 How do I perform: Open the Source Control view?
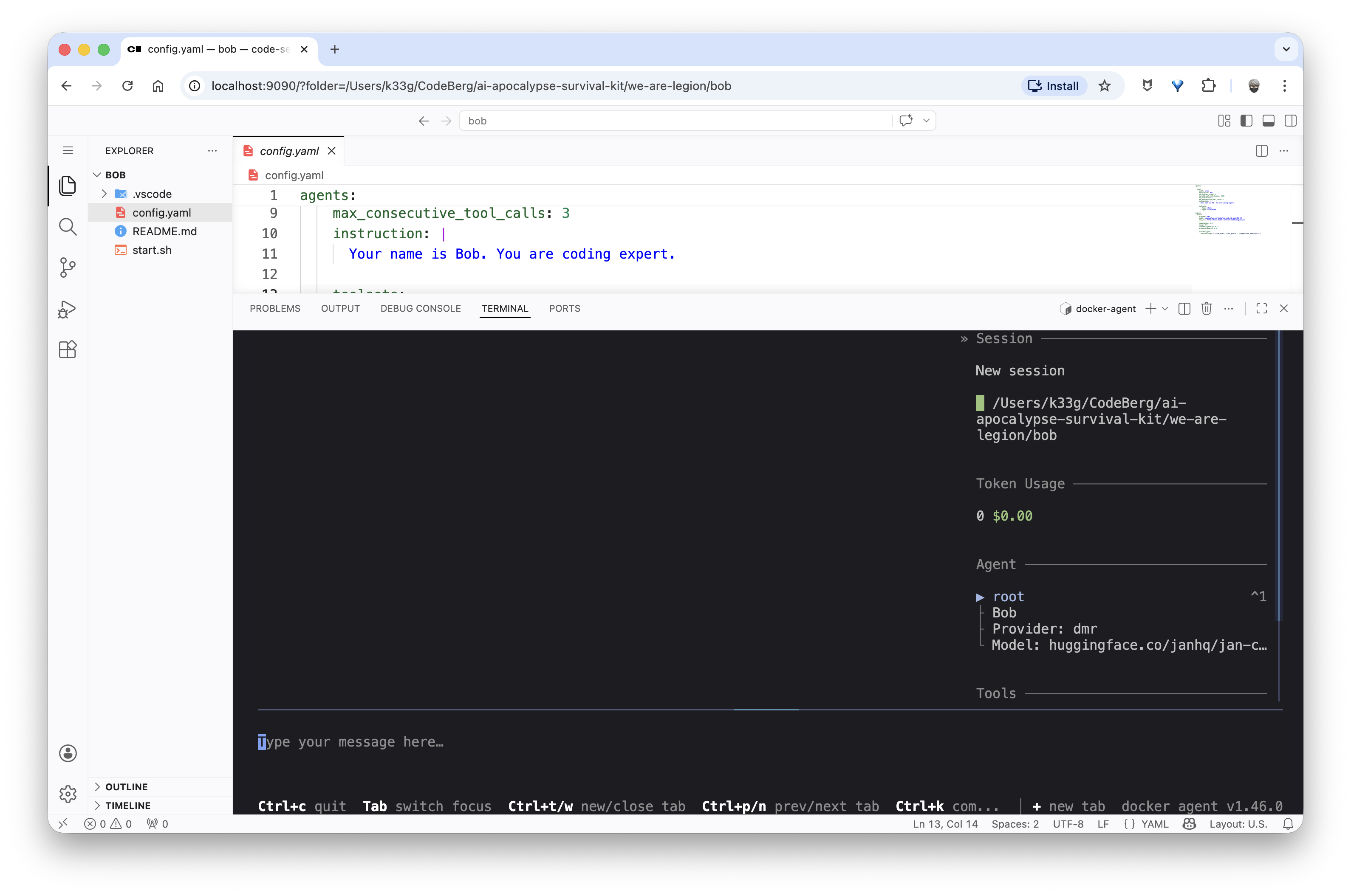[x=68, y=268]
